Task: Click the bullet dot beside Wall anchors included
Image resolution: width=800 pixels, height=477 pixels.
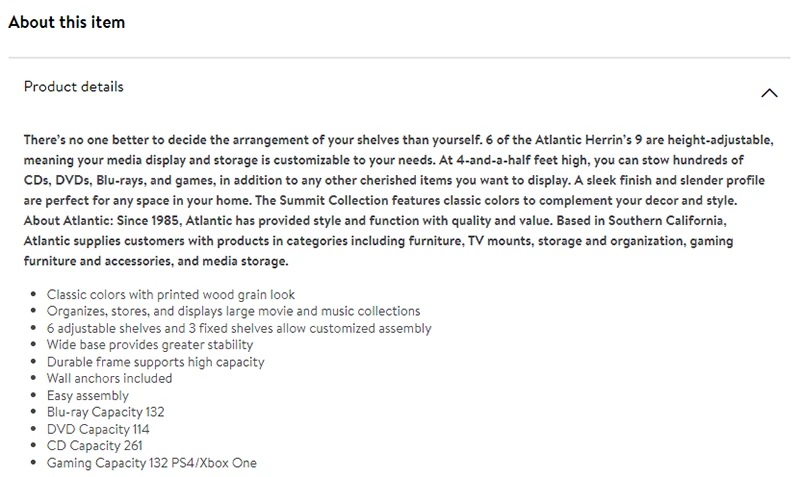Action: click(x=33, y=379)
